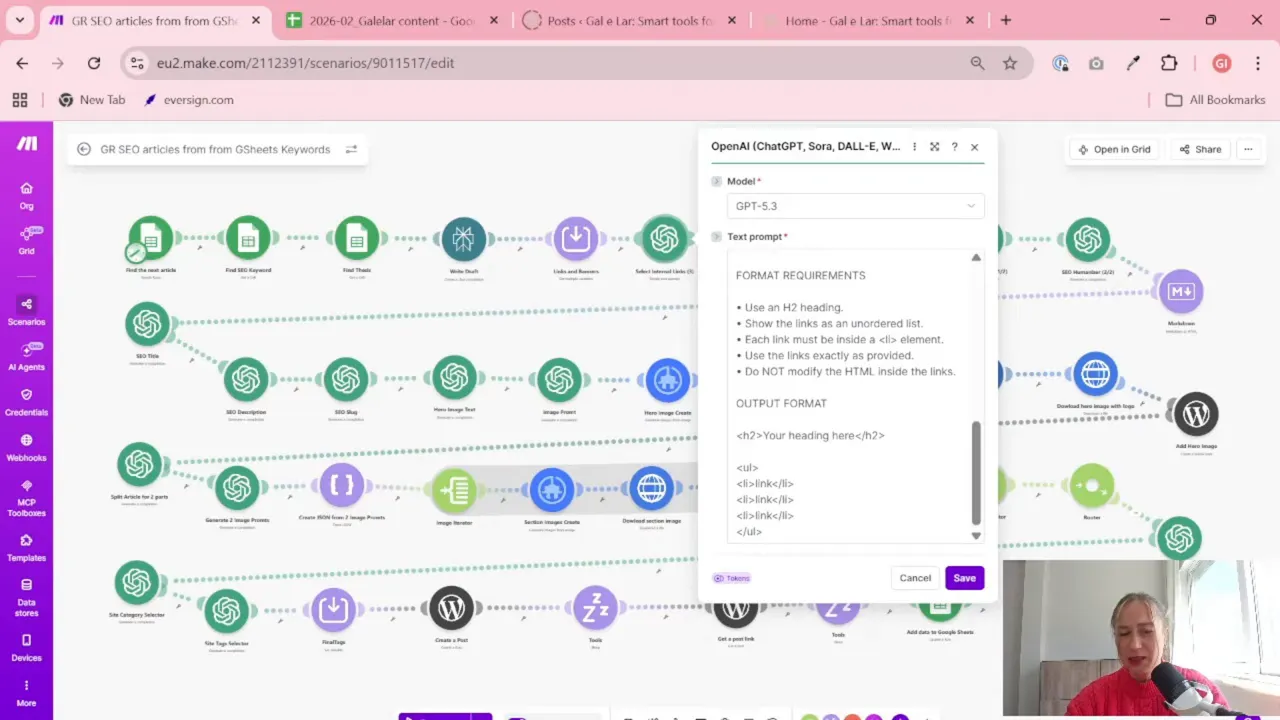Image resolution: width=1280 pixels, height=720 pixels.
Task: Go to Org in the Make sidebar
Action: (x=26, y=195)
